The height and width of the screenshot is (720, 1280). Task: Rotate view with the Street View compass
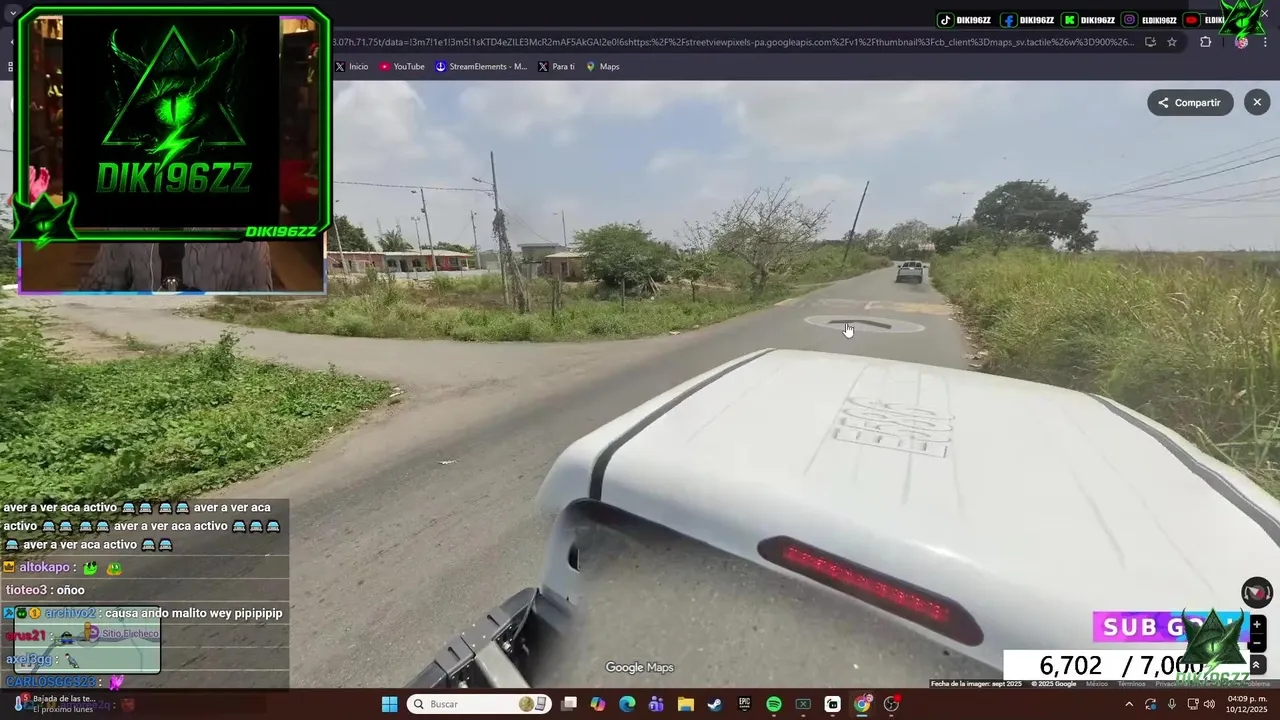pyautogui.click(x=1257, y=593)
